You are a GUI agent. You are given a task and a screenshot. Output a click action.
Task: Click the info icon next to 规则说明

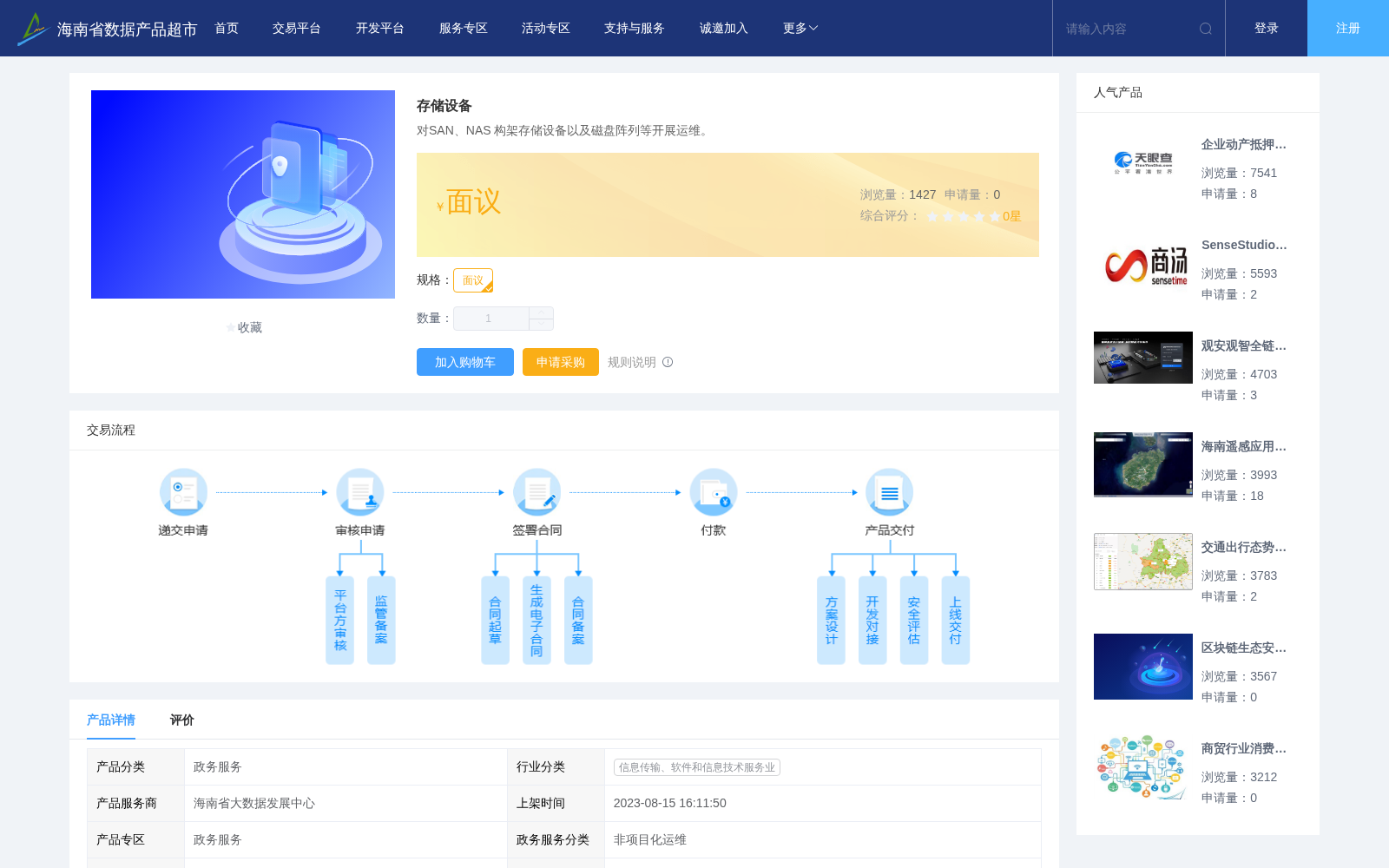668,362
